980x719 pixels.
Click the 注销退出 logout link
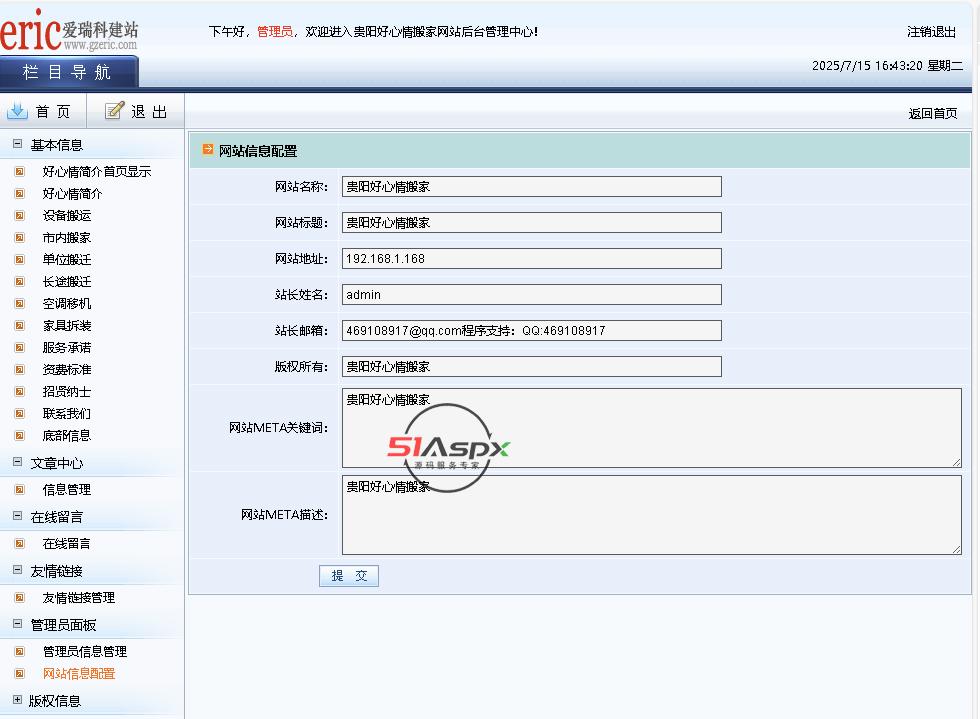click(x=931, y=32)
